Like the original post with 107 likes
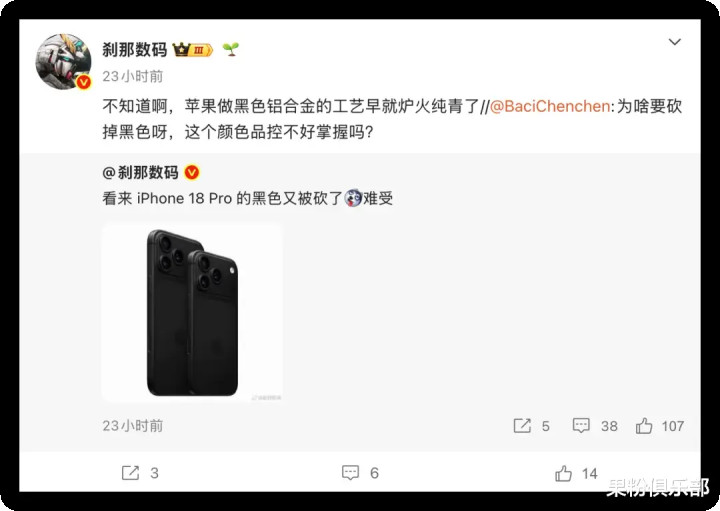The height and width of the screenshot is (511, 720). [660, 426]
